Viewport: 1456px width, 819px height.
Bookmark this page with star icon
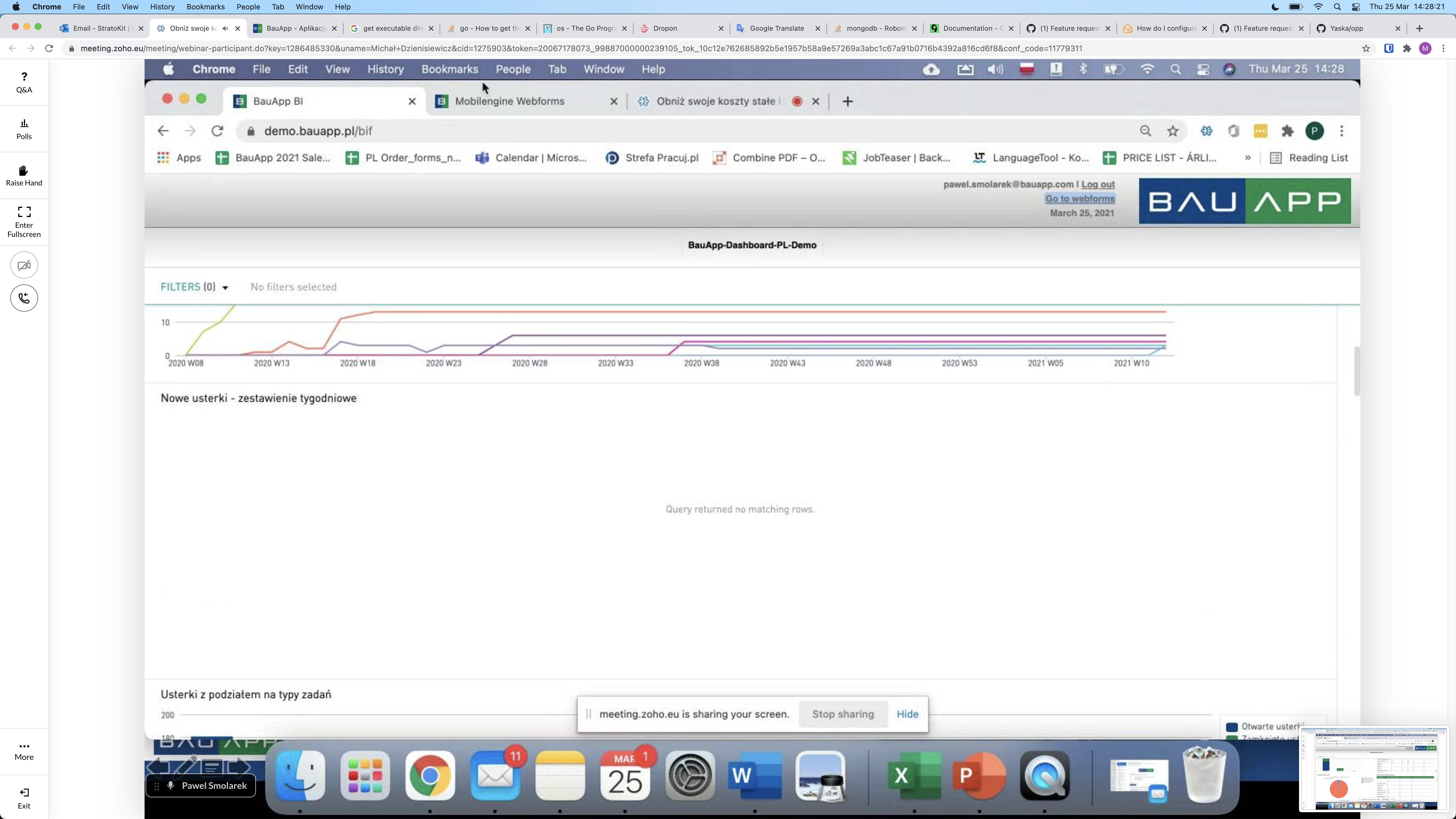click(x=1366, y=49)
